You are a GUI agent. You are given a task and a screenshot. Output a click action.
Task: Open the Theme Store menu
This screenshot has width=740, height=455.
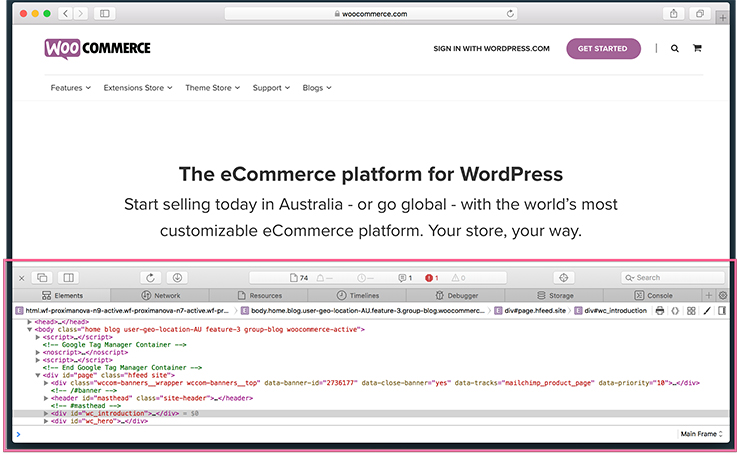coord(212,88)
